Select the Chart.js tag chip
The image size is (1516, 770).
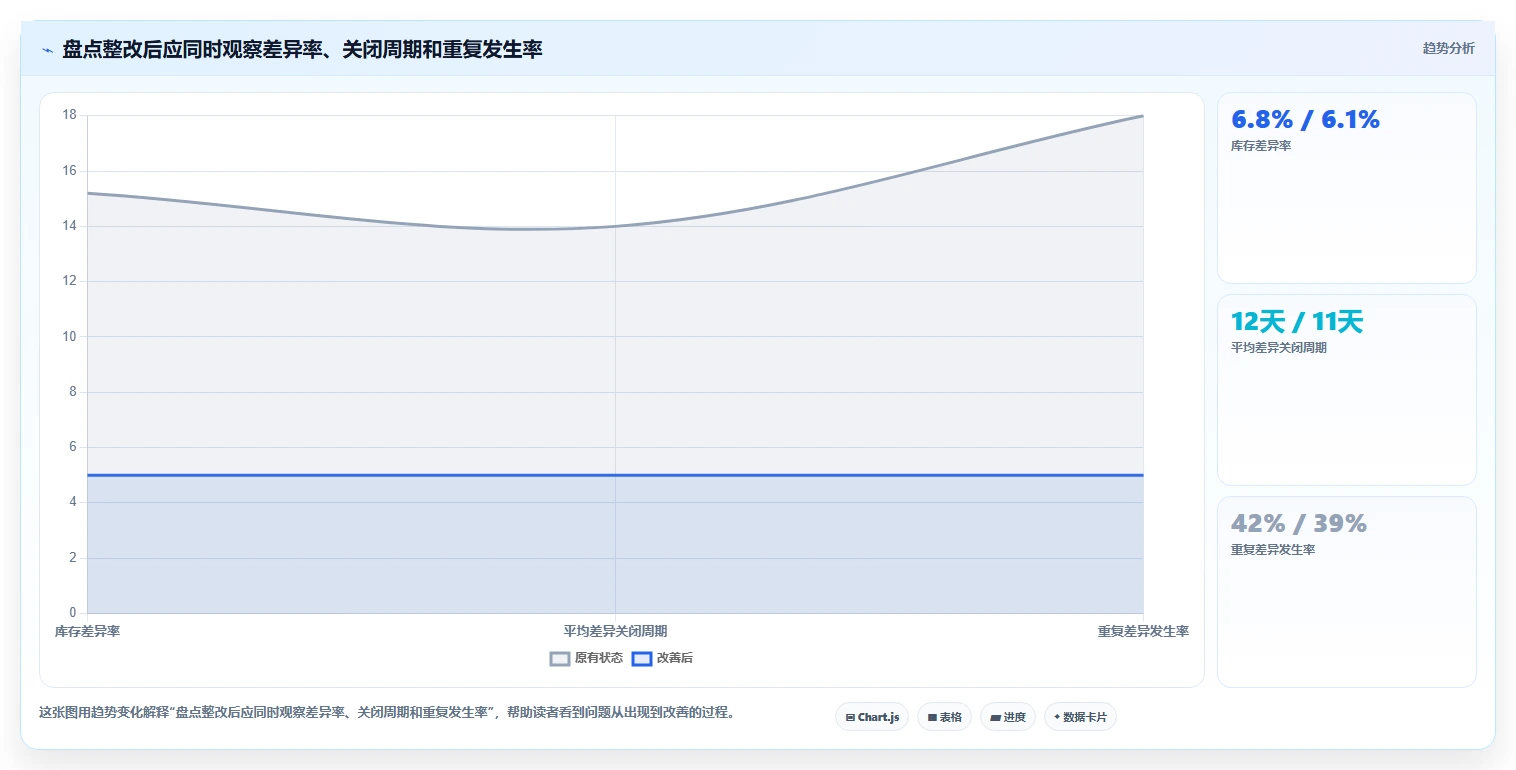(872, 717)
